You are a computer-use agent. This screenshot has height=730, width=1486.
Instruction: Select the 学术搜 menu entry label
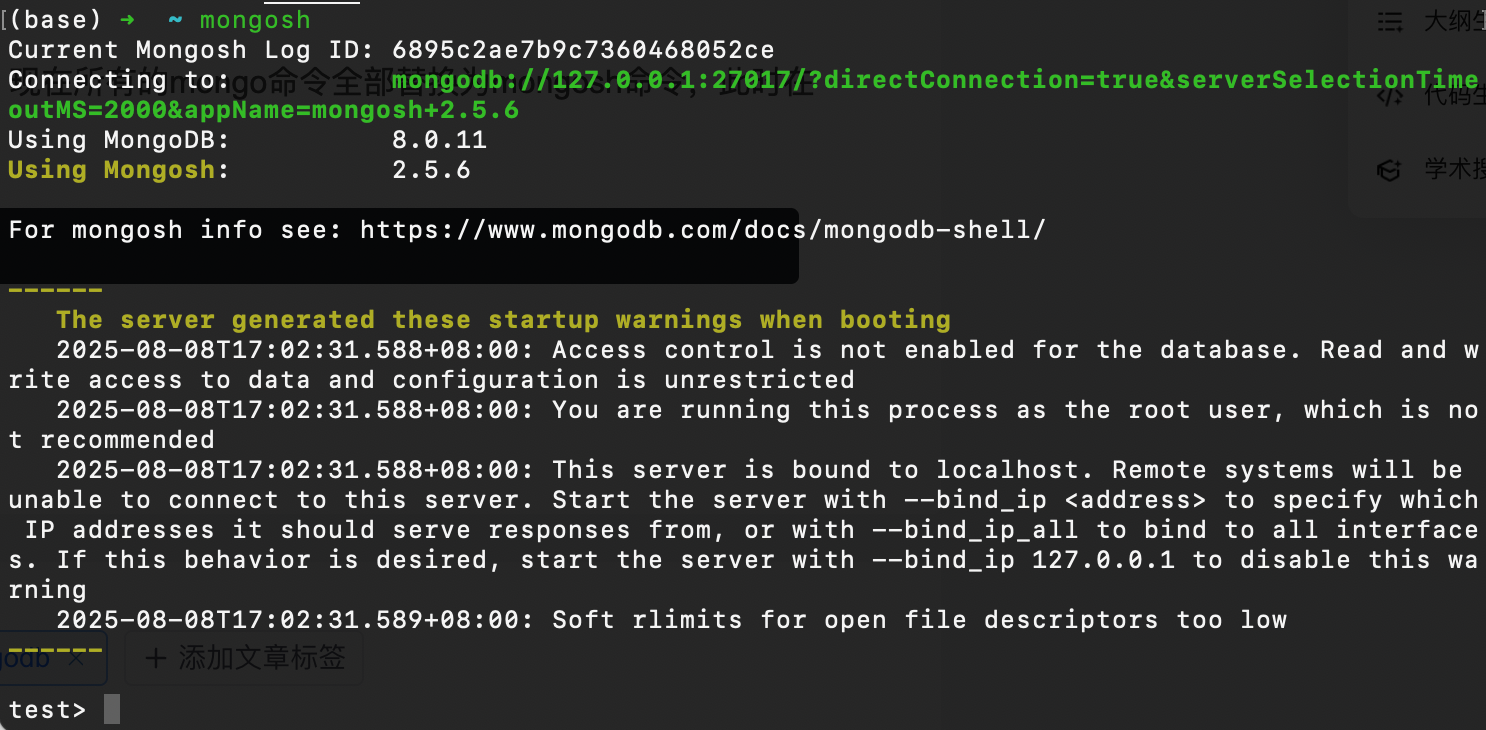[x=1454, y=170]
